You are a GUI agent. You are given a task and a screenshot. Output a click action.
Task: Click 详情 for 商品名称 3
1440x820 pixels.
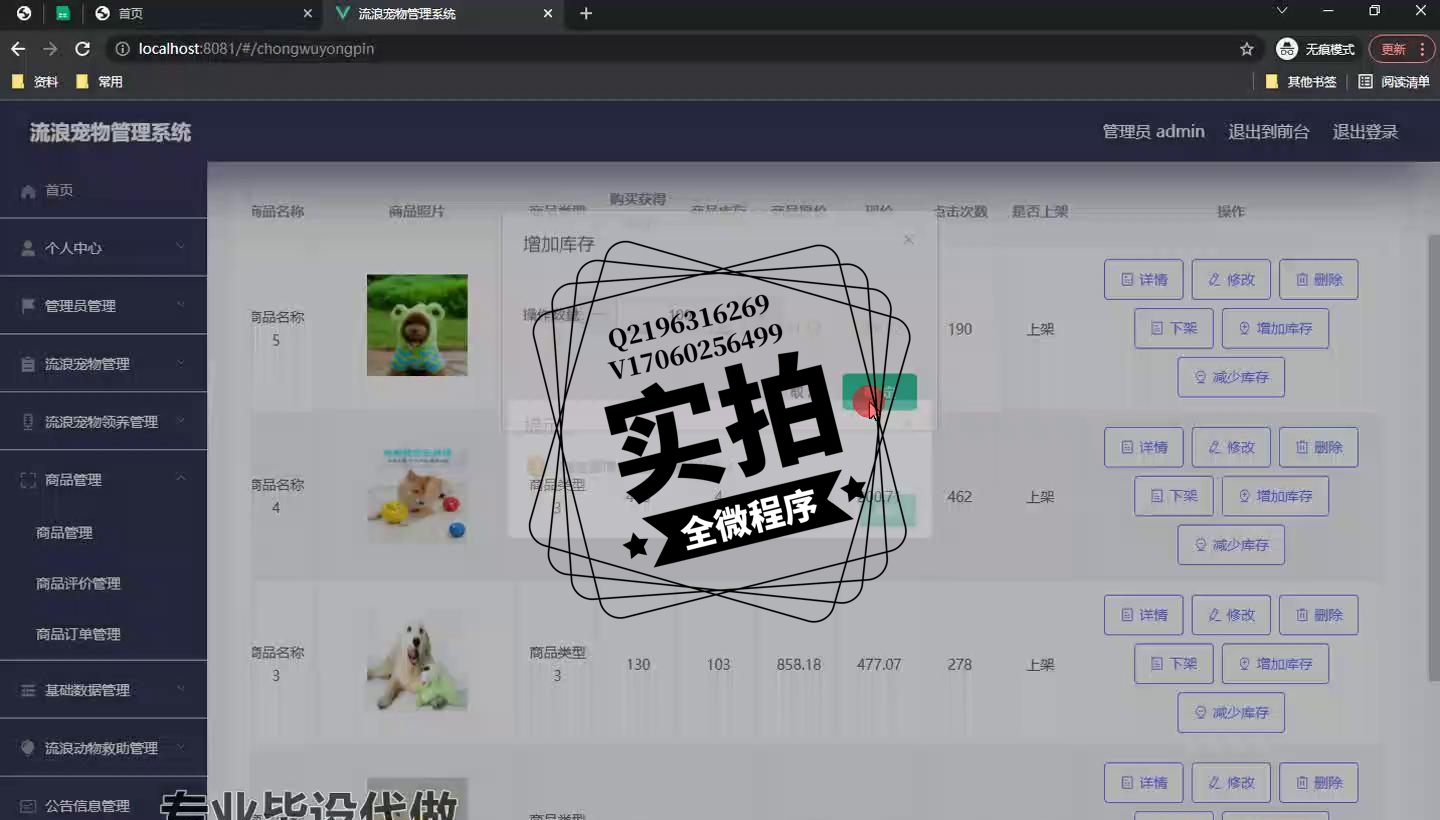(x=1144, y=615)
